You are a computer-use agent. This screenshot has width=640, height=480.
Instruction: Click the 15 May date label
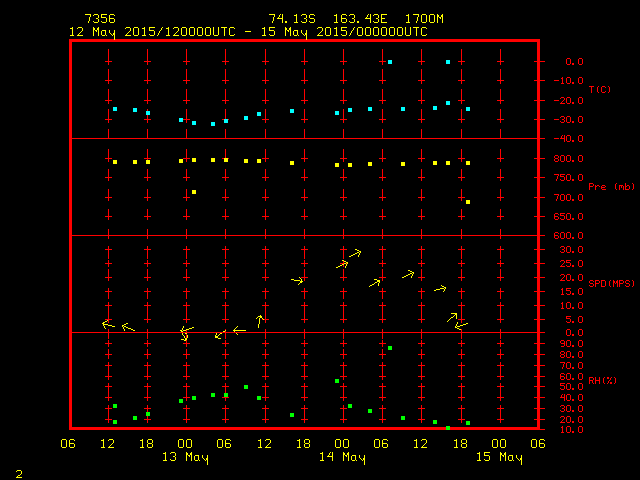tap(498, 458)
